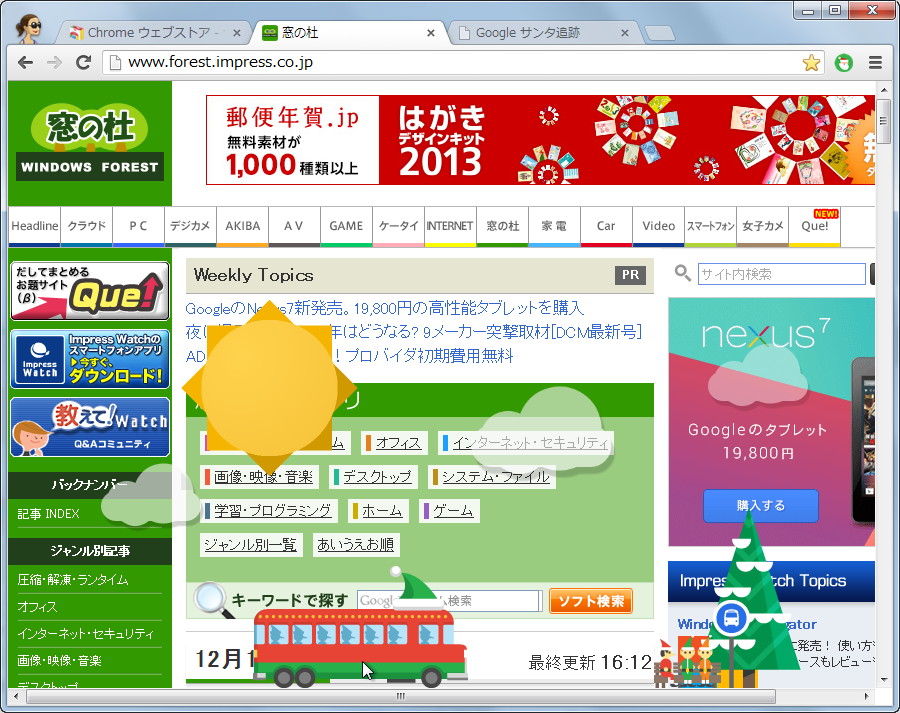
Task: Open a new tab button
Action: click(659, 33)
